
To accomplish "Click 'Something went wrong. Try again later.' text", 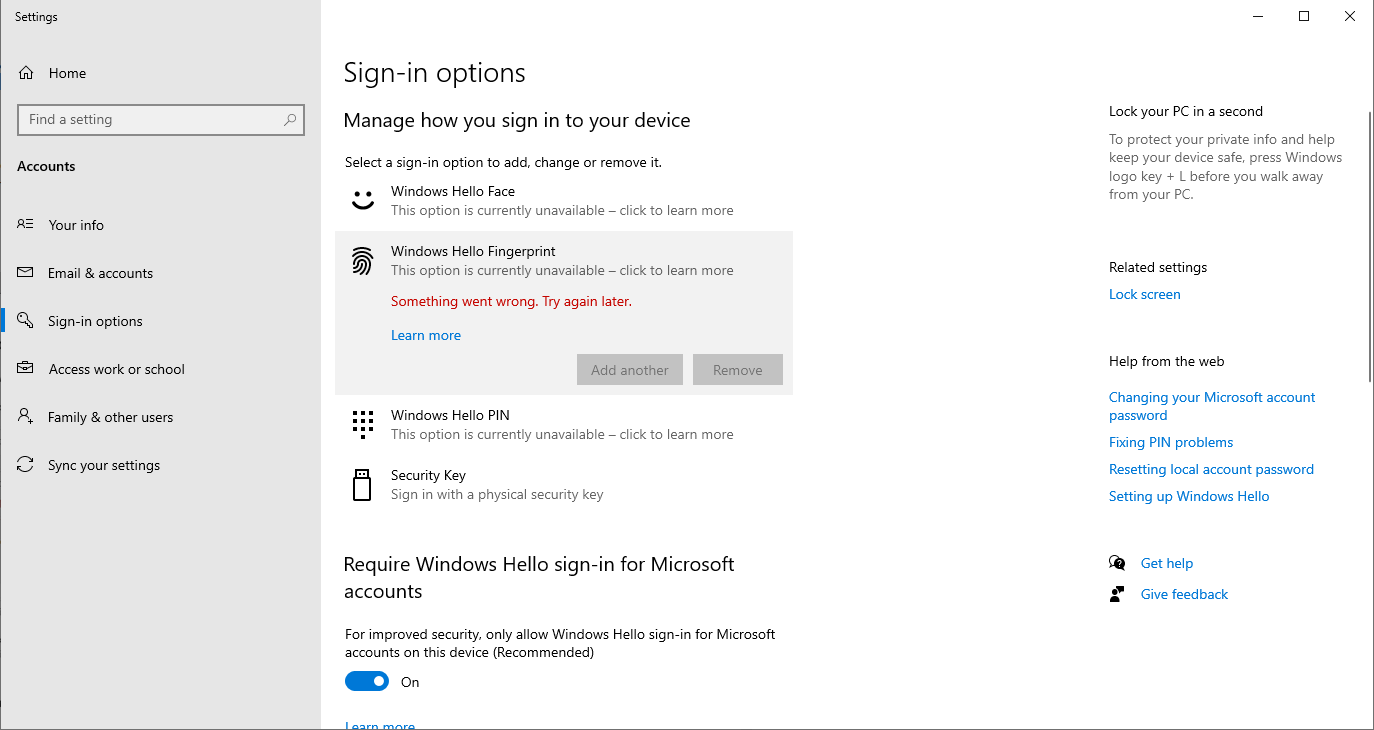I will point(511,301).
